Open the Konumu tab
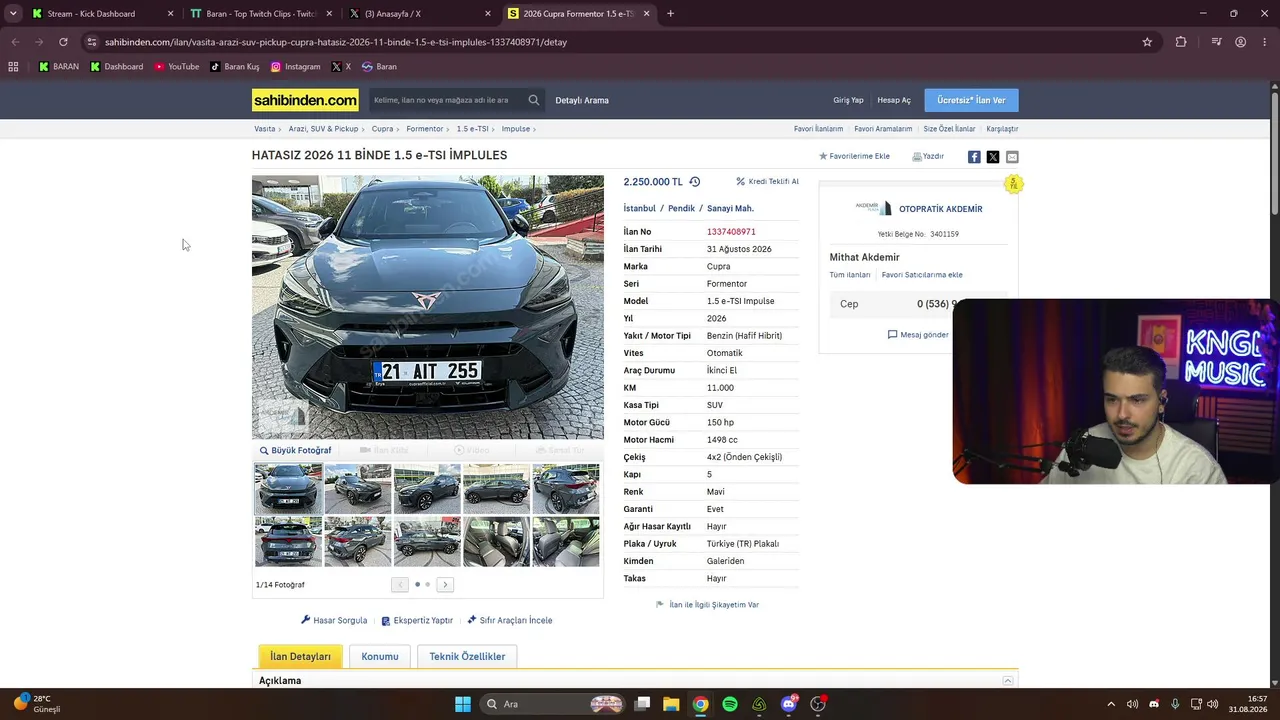 [380, 657]
